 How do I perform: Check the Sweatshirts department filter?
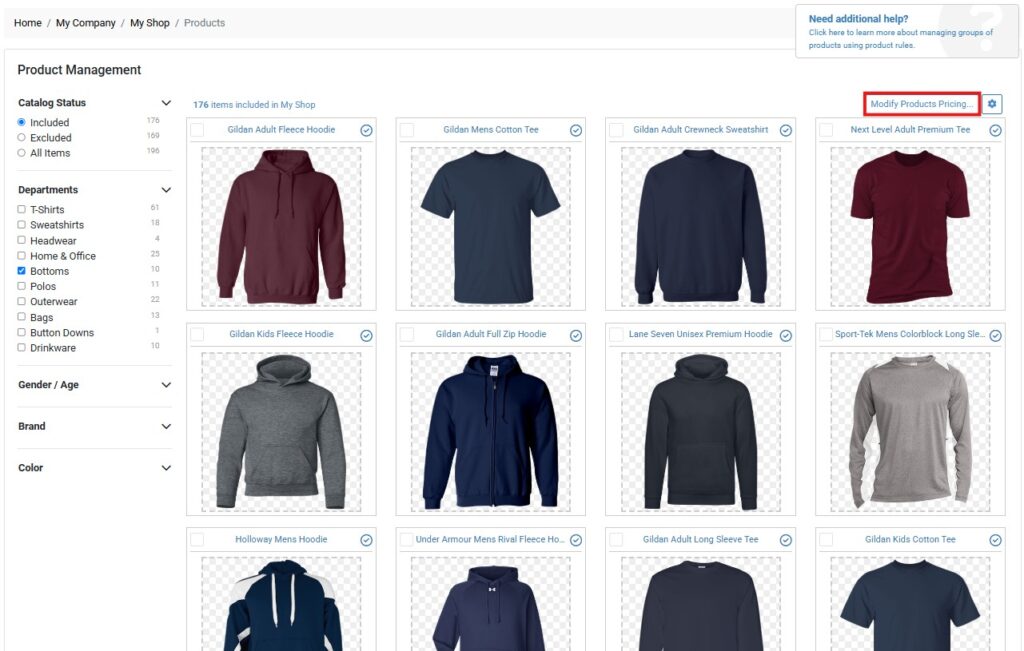click(22, 225)
